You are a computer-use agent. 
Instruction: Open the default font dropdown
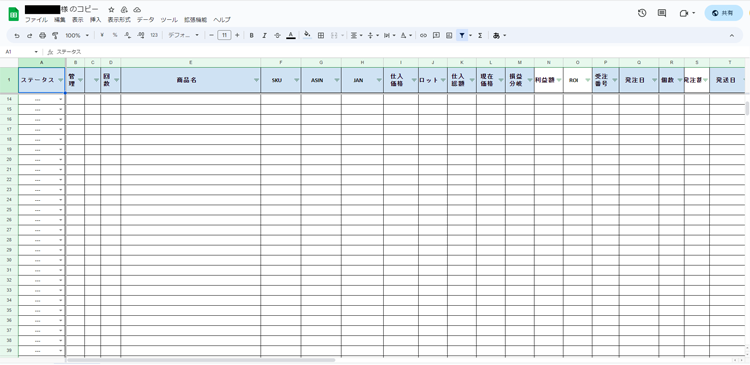183,35
